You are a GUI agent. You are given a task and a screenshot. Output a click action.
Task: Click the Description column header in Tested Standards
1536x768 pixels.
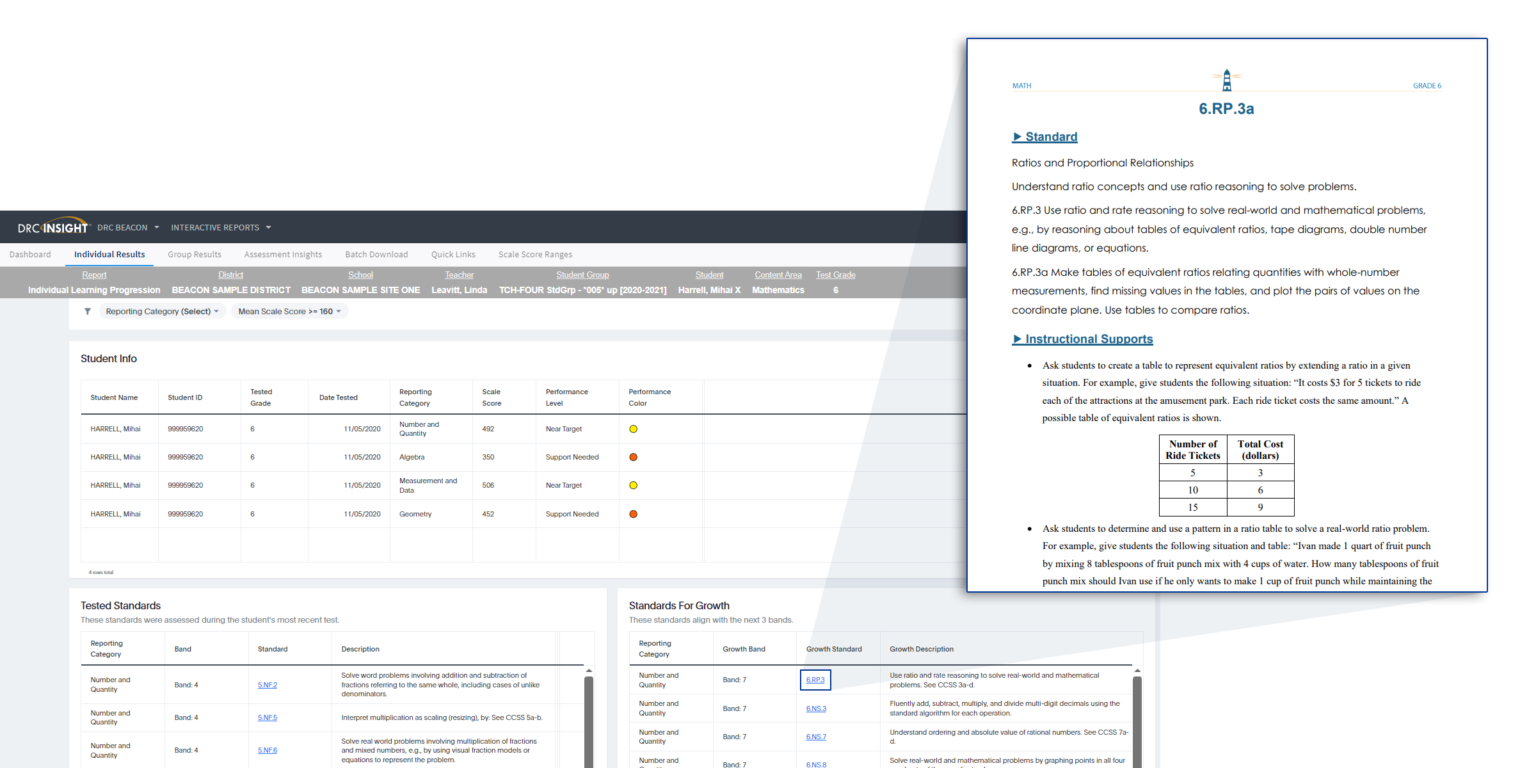[x=360, y=649]
